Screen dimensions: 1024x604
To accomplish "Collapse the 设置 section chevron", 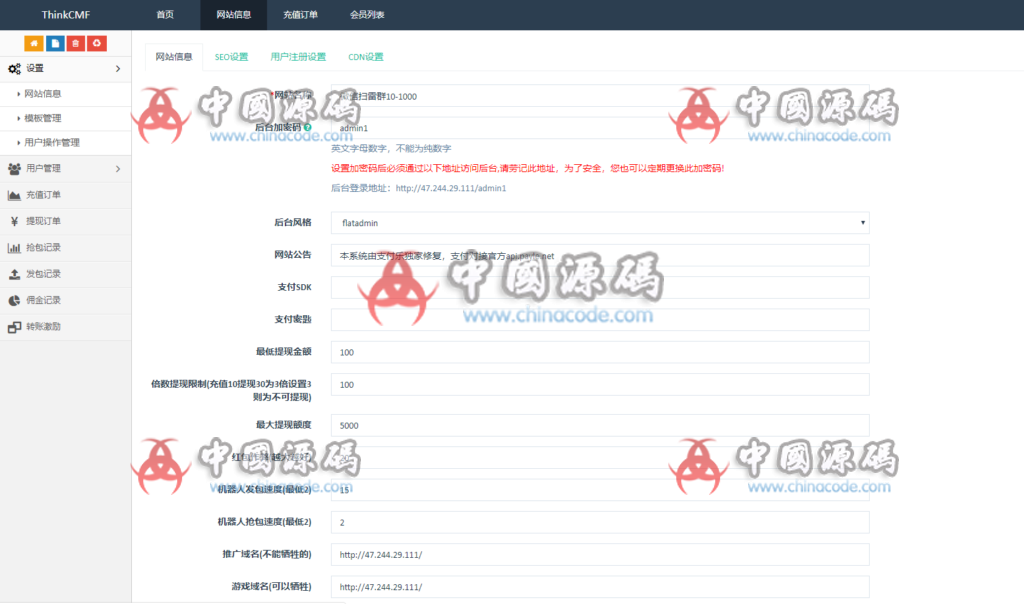I will click(118, 69).
